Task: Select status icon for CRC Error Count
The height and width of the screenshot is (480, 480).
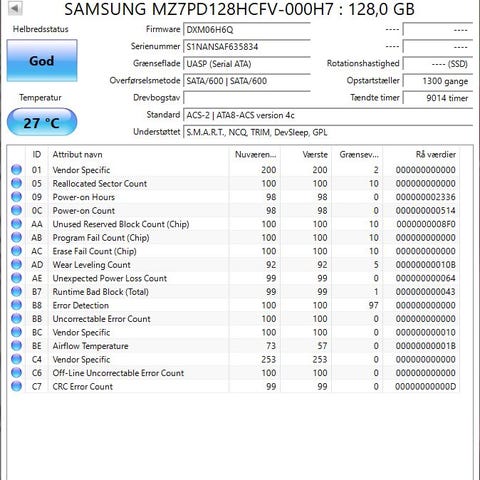Action: pyautogui.click(x=16, y=386)
